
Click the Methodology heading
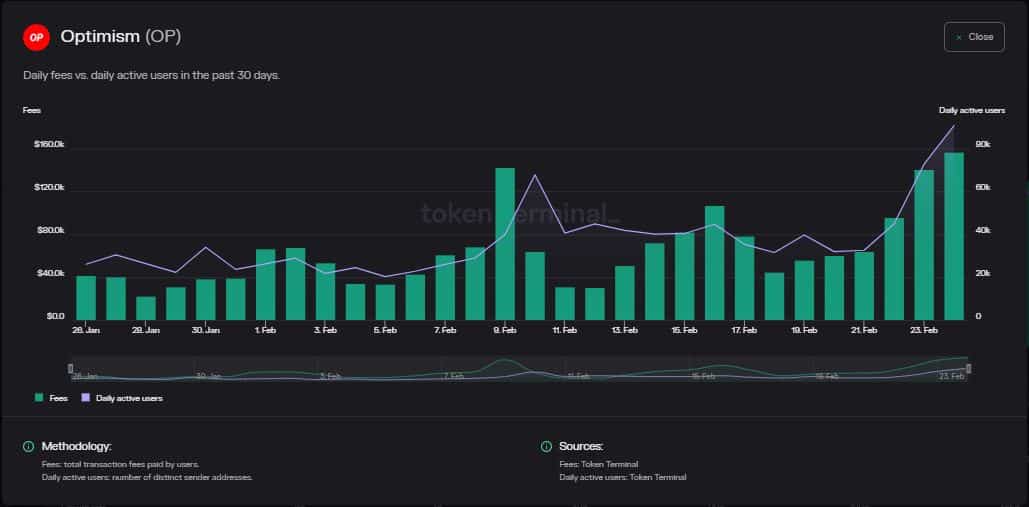[x=76, y=446]
